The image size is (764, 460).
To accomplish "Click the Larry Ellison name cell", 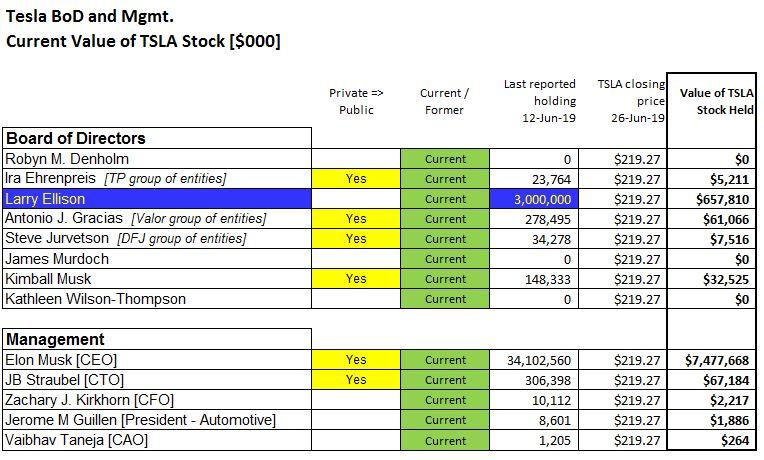I will coord(45,199).
